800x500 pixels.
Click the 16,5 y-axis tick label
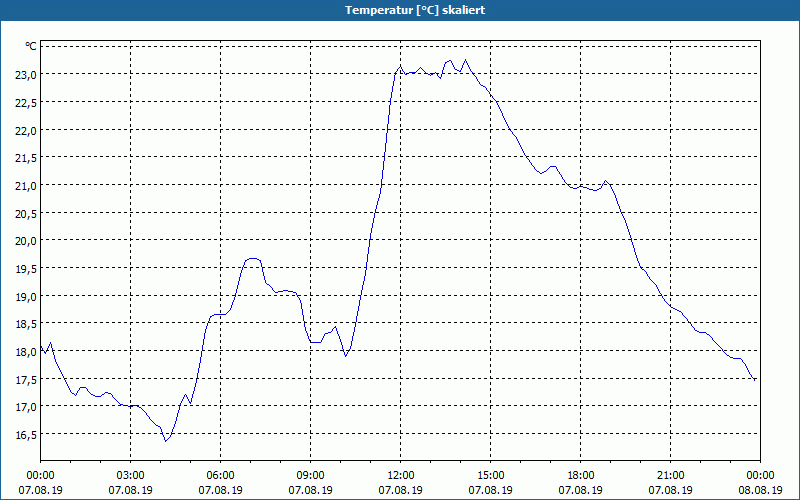click(24, 435)
